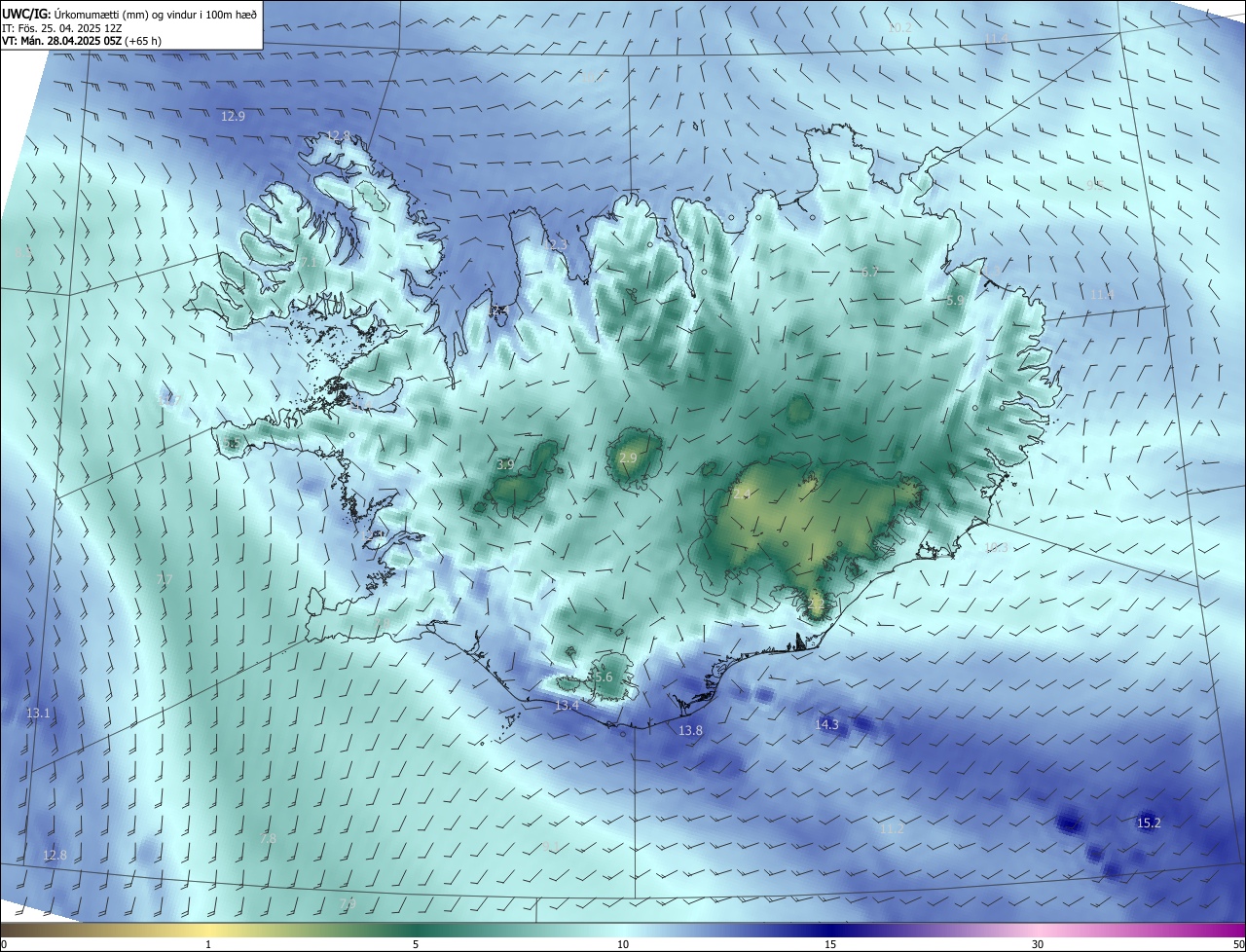The image size is (1246, 952).
Task: Click the '2.4' value label on Vatnajökull
Action: (x=742, y=494)
